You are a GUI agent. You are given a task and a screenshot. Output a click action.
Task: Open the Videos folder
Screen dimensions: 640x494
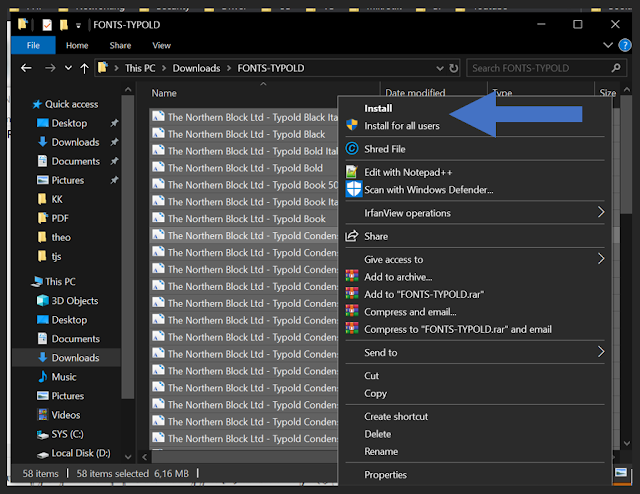[66, 415]
